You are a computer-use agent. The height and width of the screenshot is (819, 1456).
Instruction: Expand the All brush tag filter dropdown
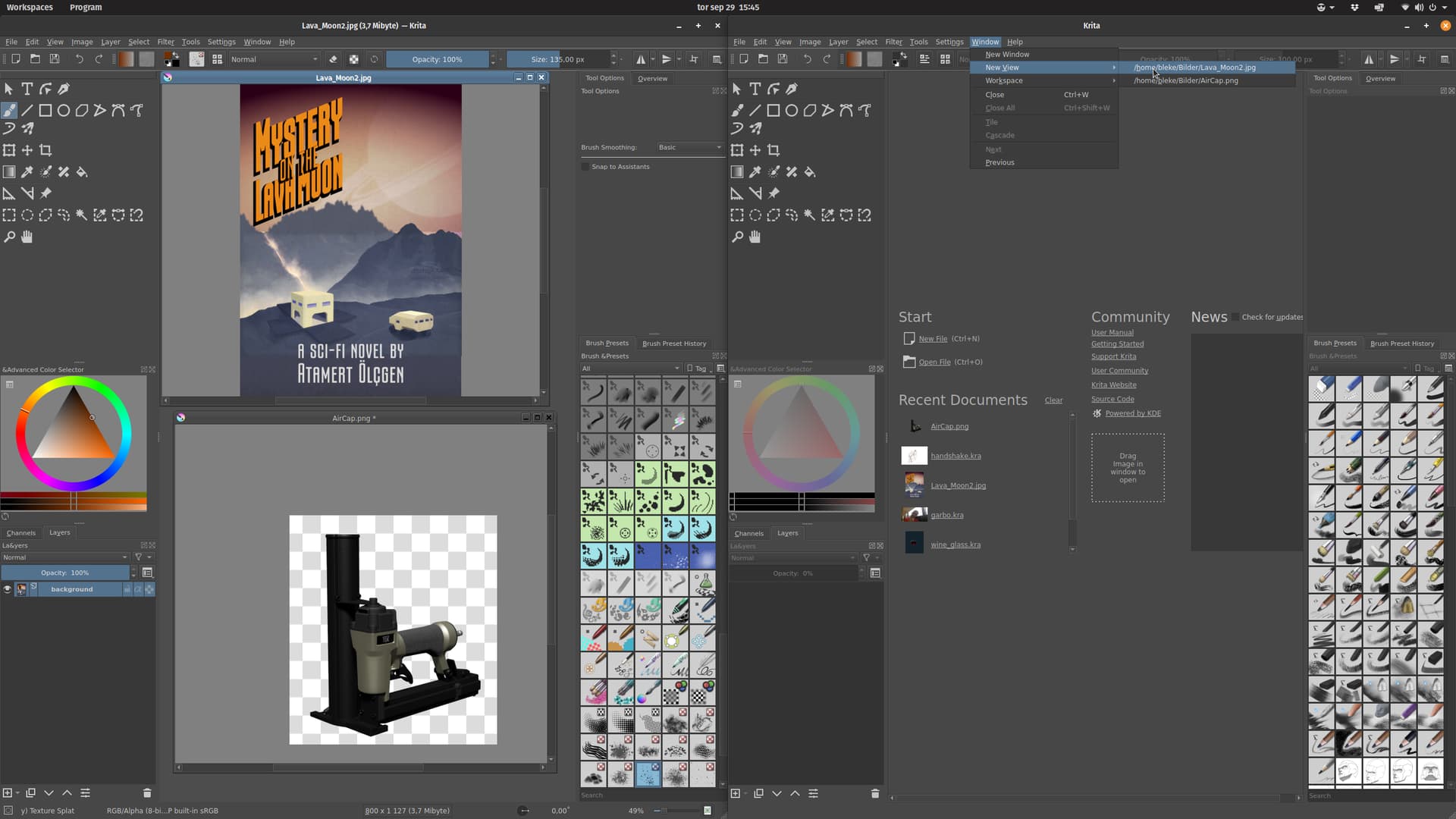click(x=630, y=369)
